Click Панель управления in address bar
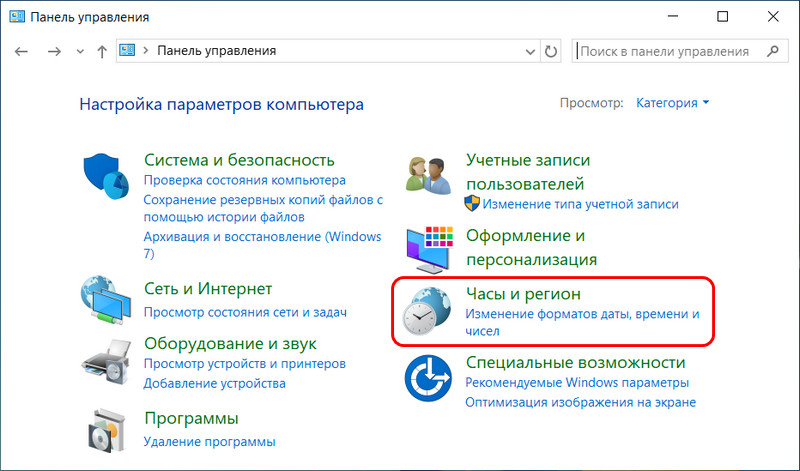The height and width of the screenshot is (471, 800). pyautogui.click(x=216, y=51)
